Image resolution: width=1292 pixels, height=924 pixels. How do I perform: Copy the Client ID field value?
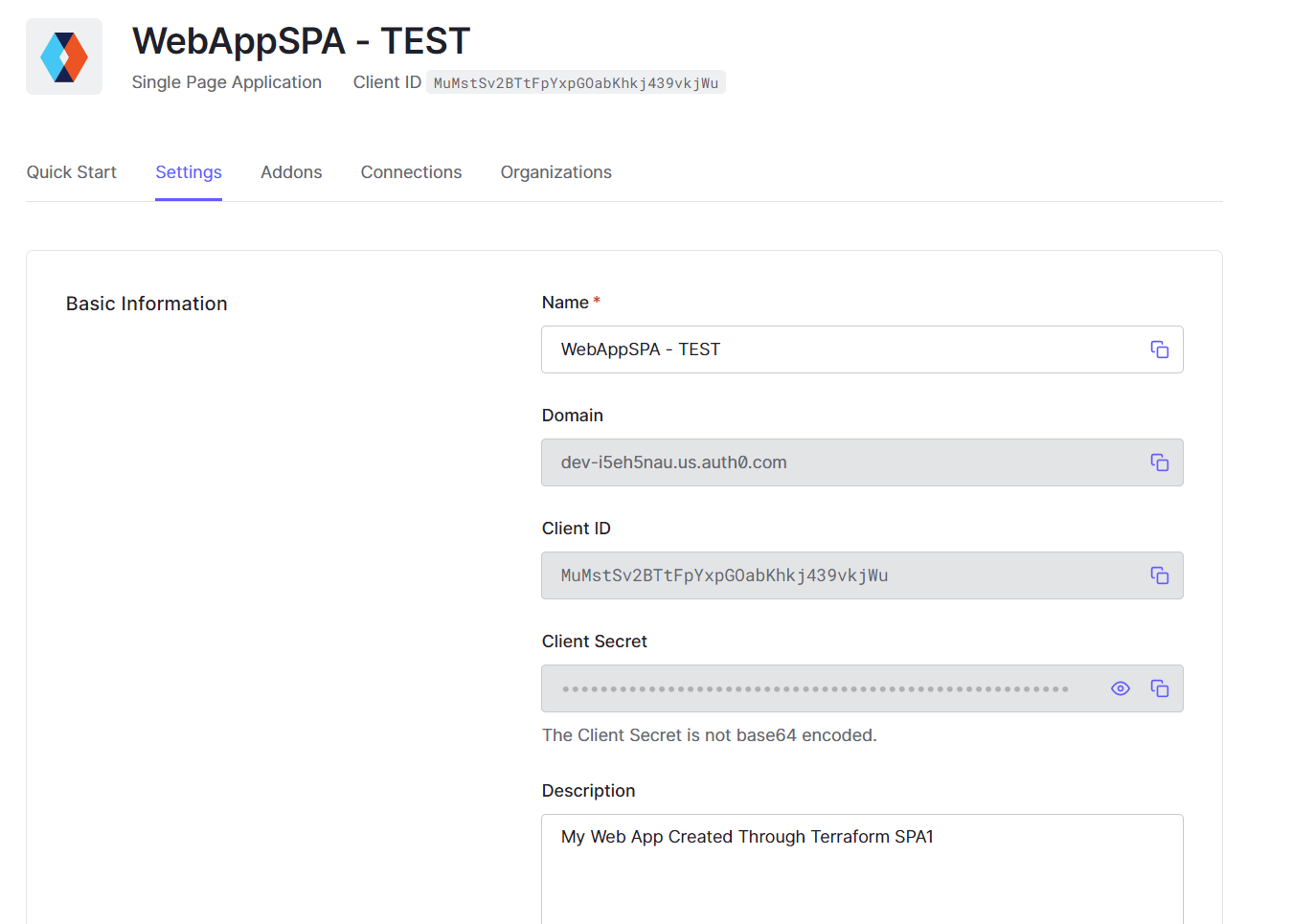[1159, 575]
